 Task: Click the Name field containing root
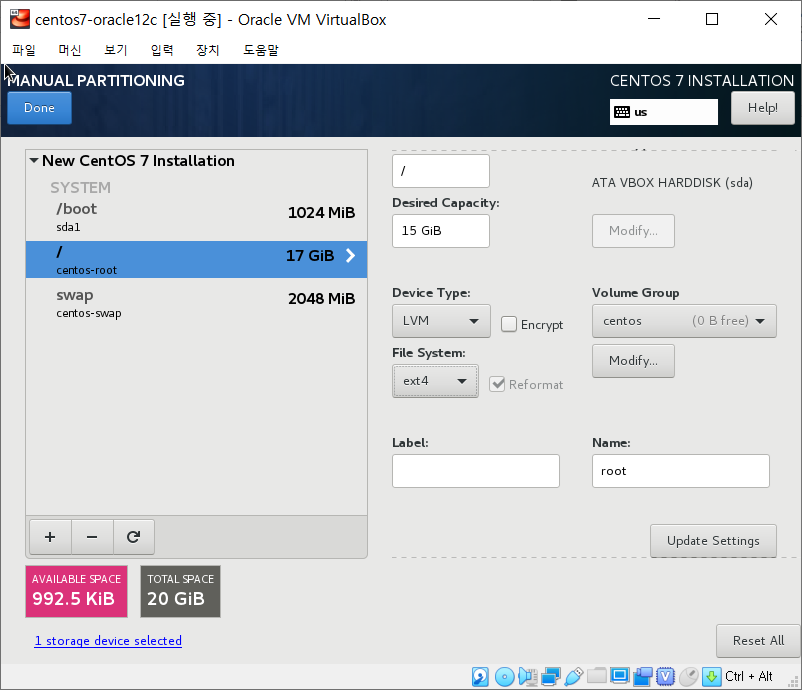pyautogui.click(x=681, y=471)
